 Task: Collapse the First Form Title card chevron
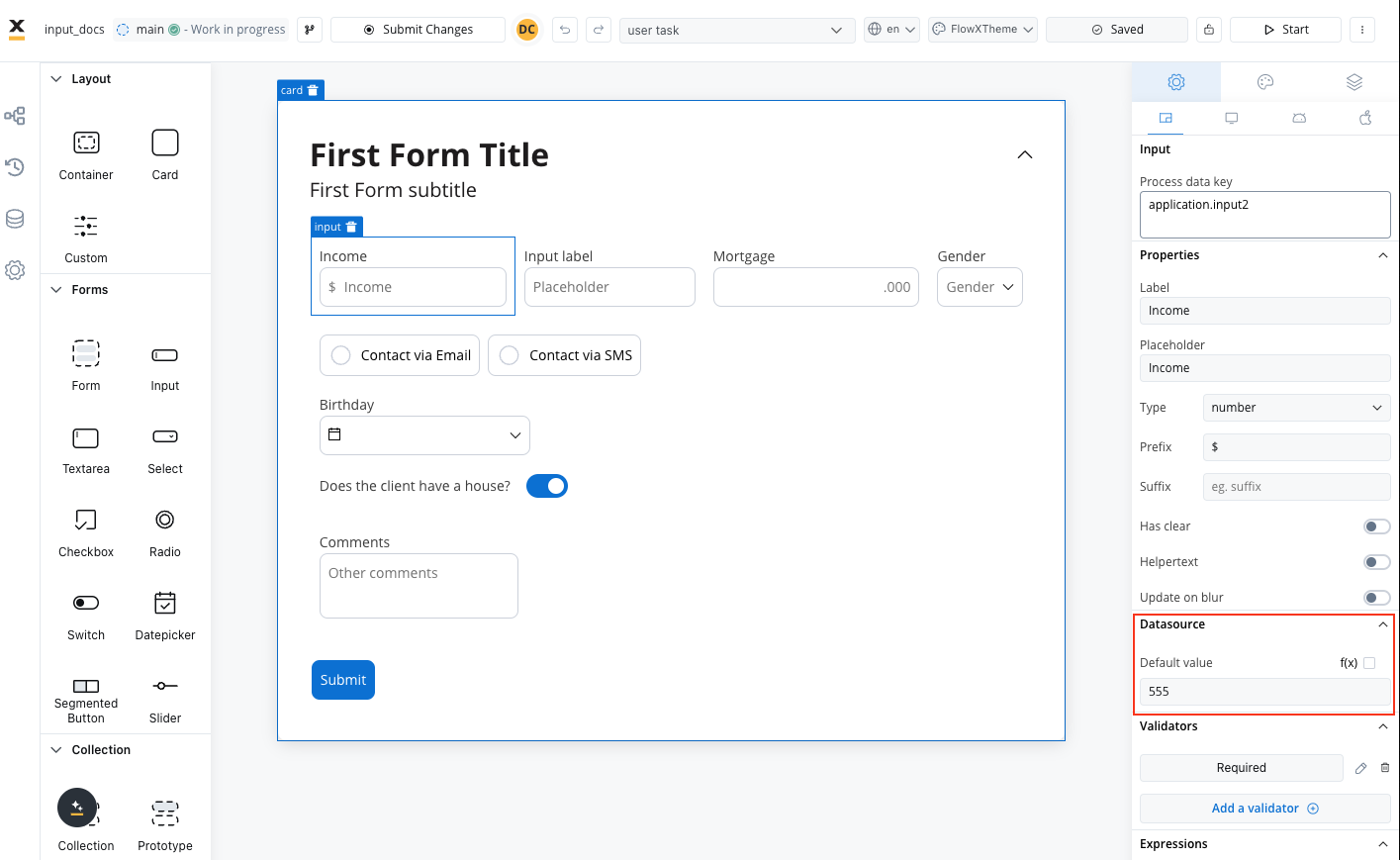tap(1025, 154)
